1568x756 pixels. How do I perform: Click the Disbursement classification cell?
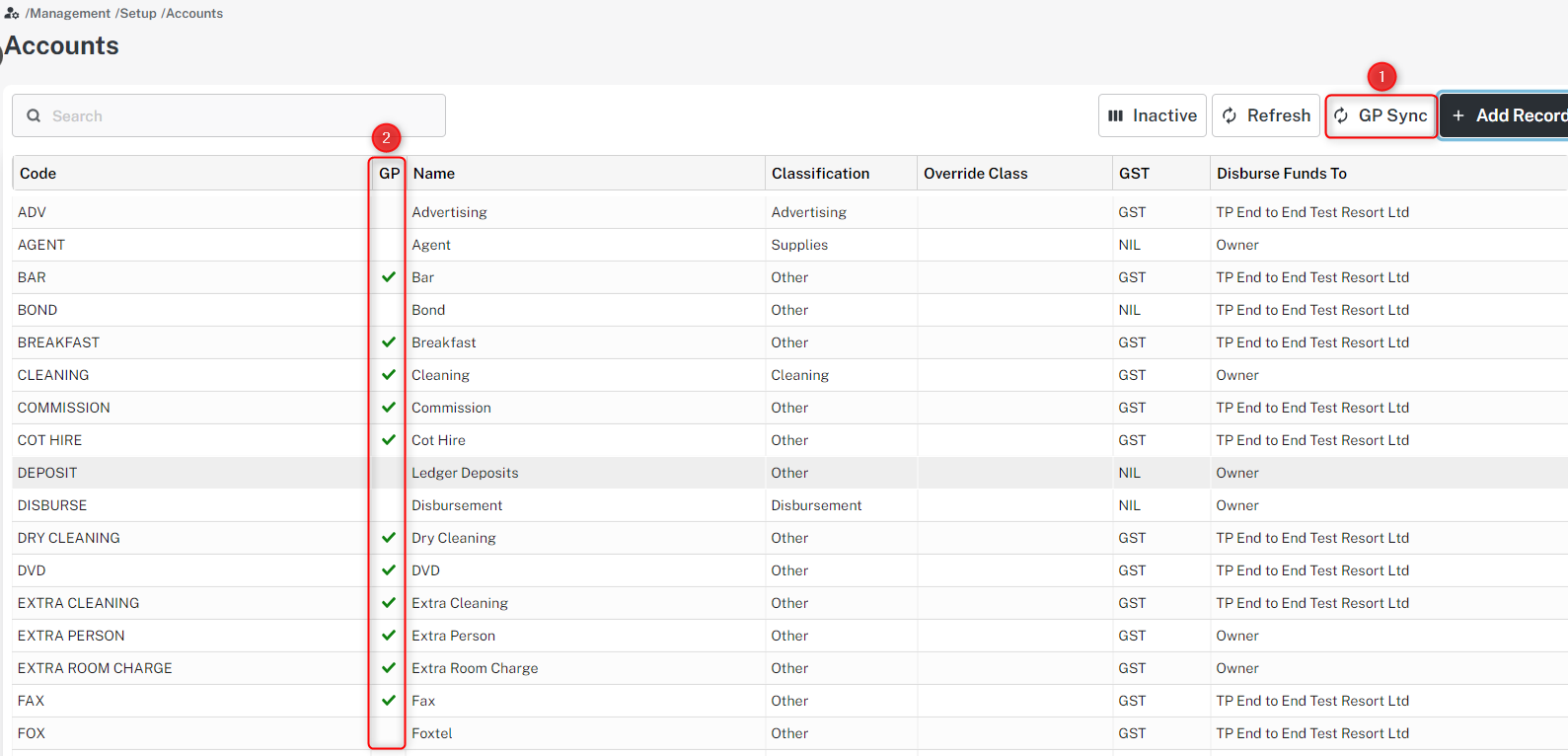[x=816, y=505]
